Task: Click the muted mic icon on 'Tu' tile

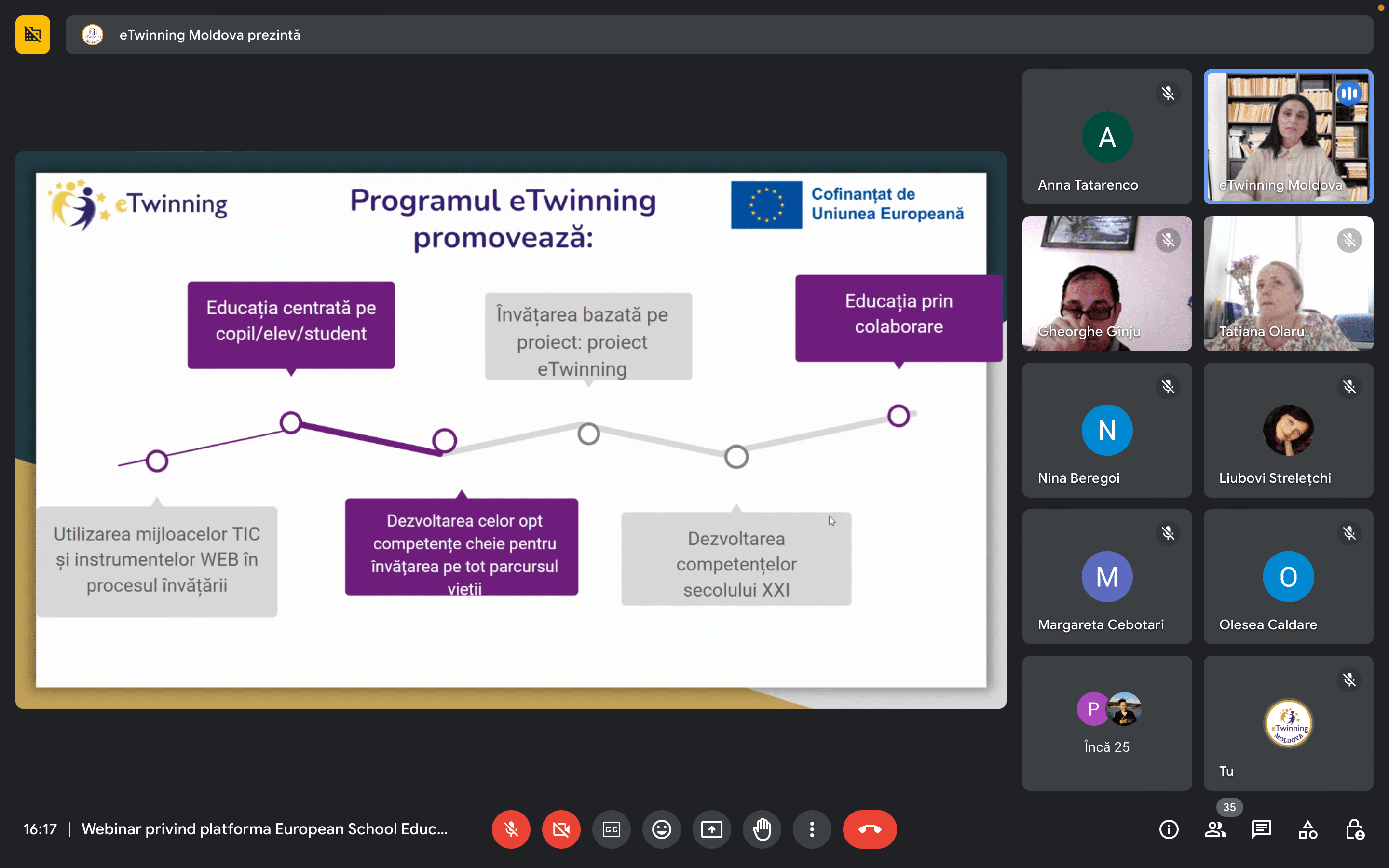Action: pos(1349,680)
